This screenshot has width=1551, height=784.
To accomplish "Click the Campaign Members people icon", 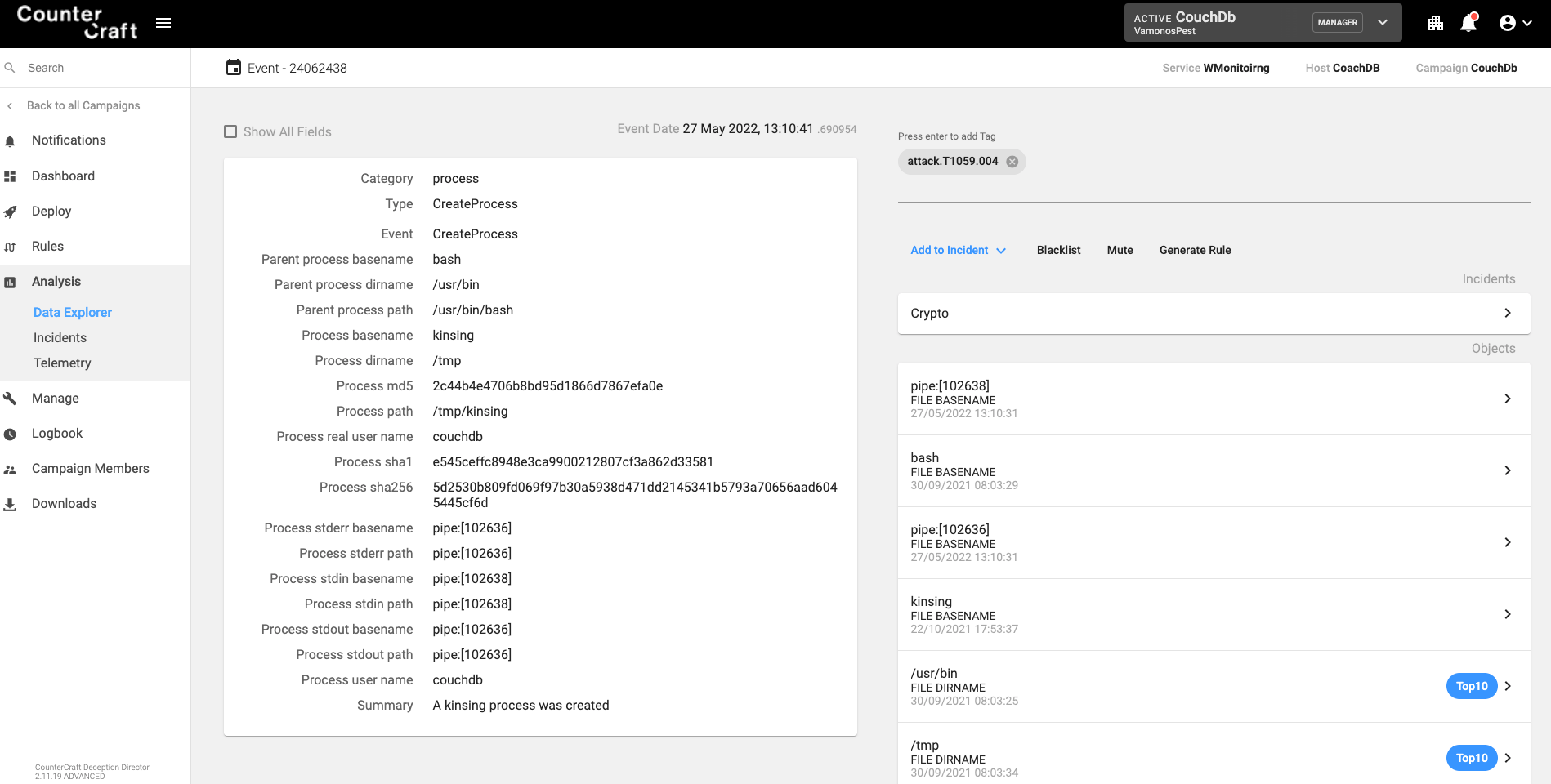I will pyautogui.click(x=10, y=469).
